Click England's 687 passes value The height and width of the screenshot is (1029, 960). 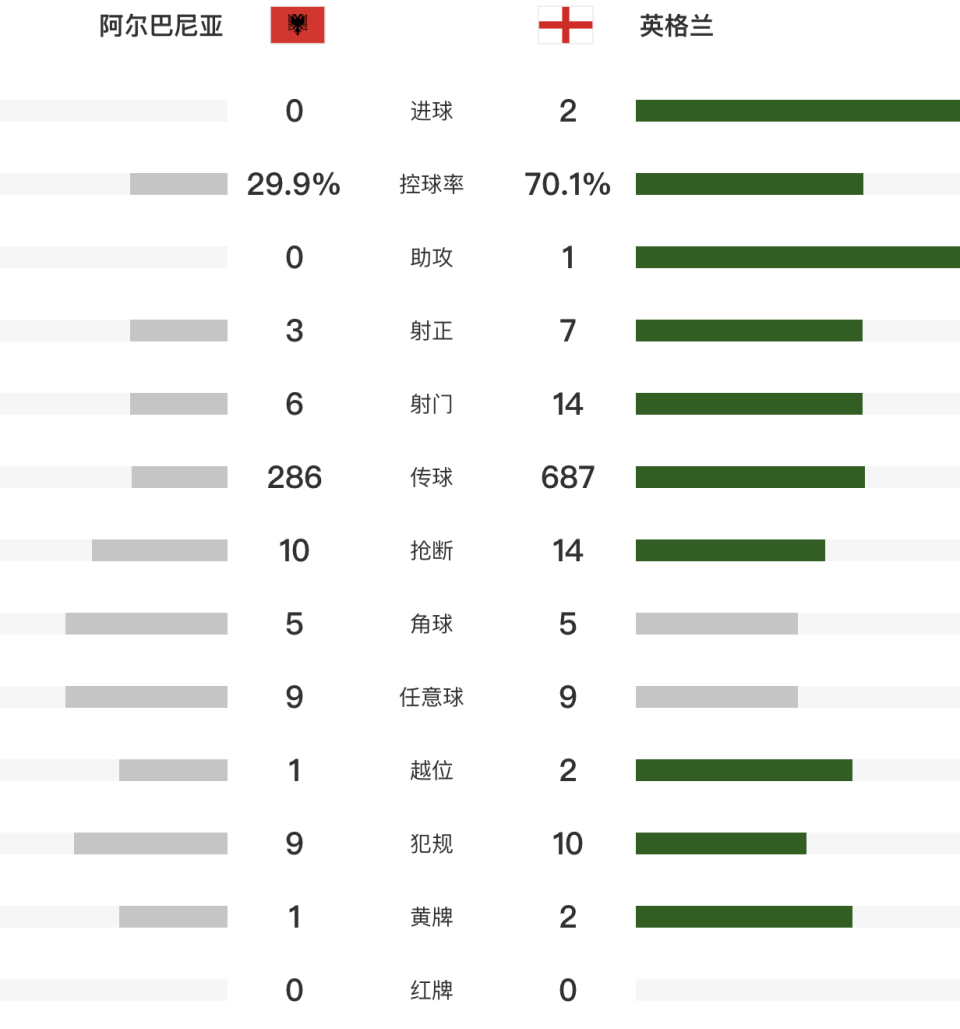coord(567,477)
